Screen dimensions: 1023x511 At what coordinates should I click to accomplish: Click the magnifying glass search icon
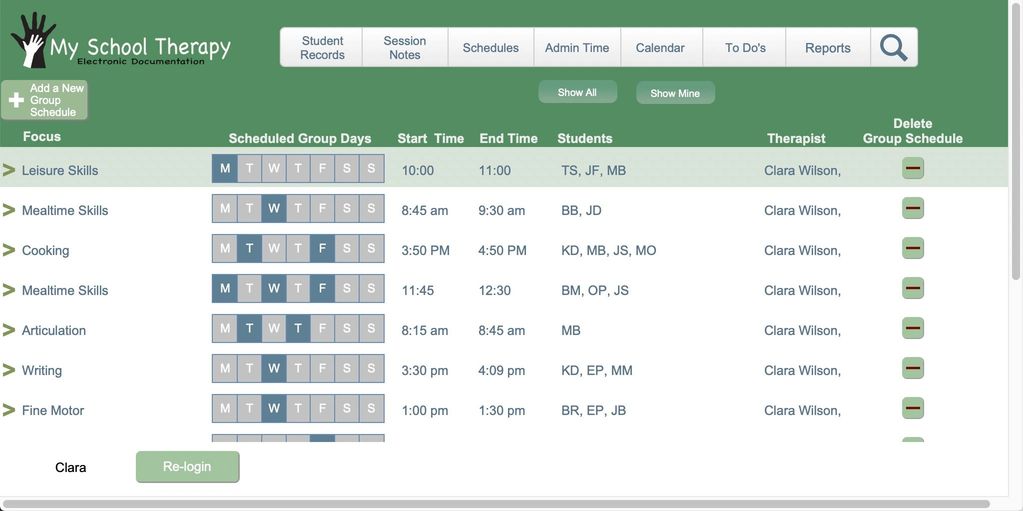pyautogui.click(x=893, y=48)
